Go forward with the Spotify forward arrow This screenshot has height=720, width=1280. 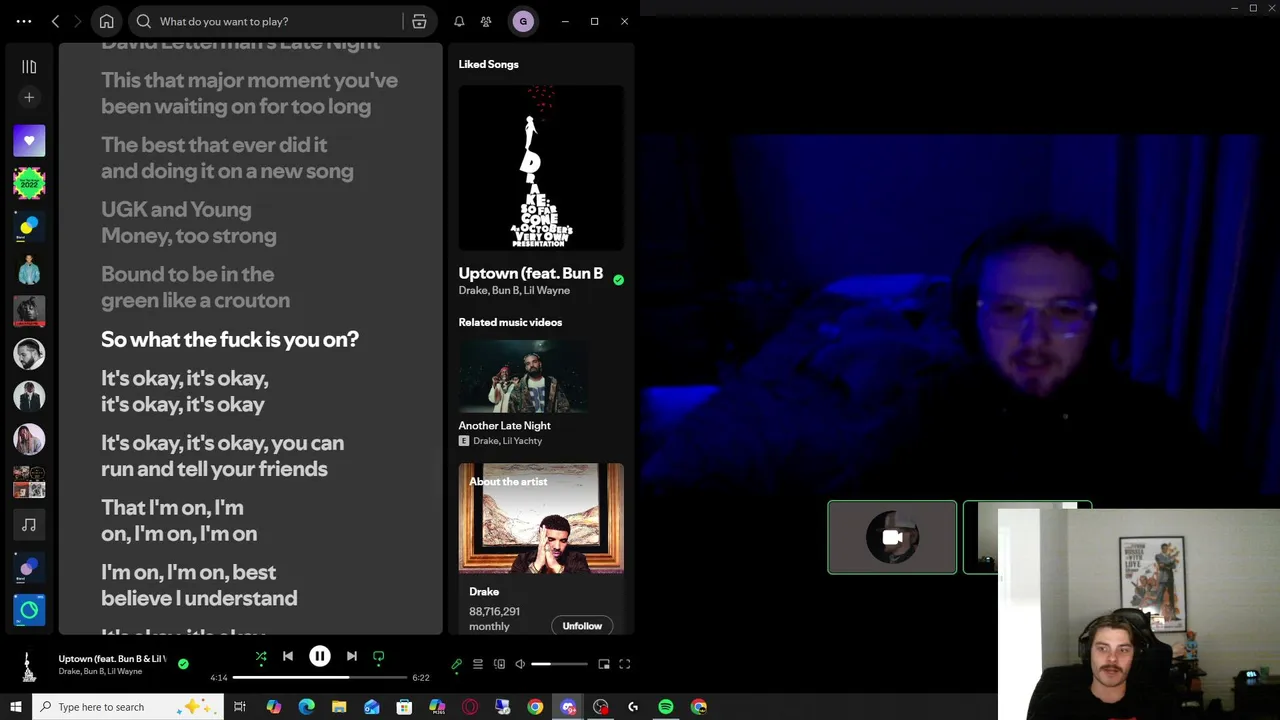77,21
